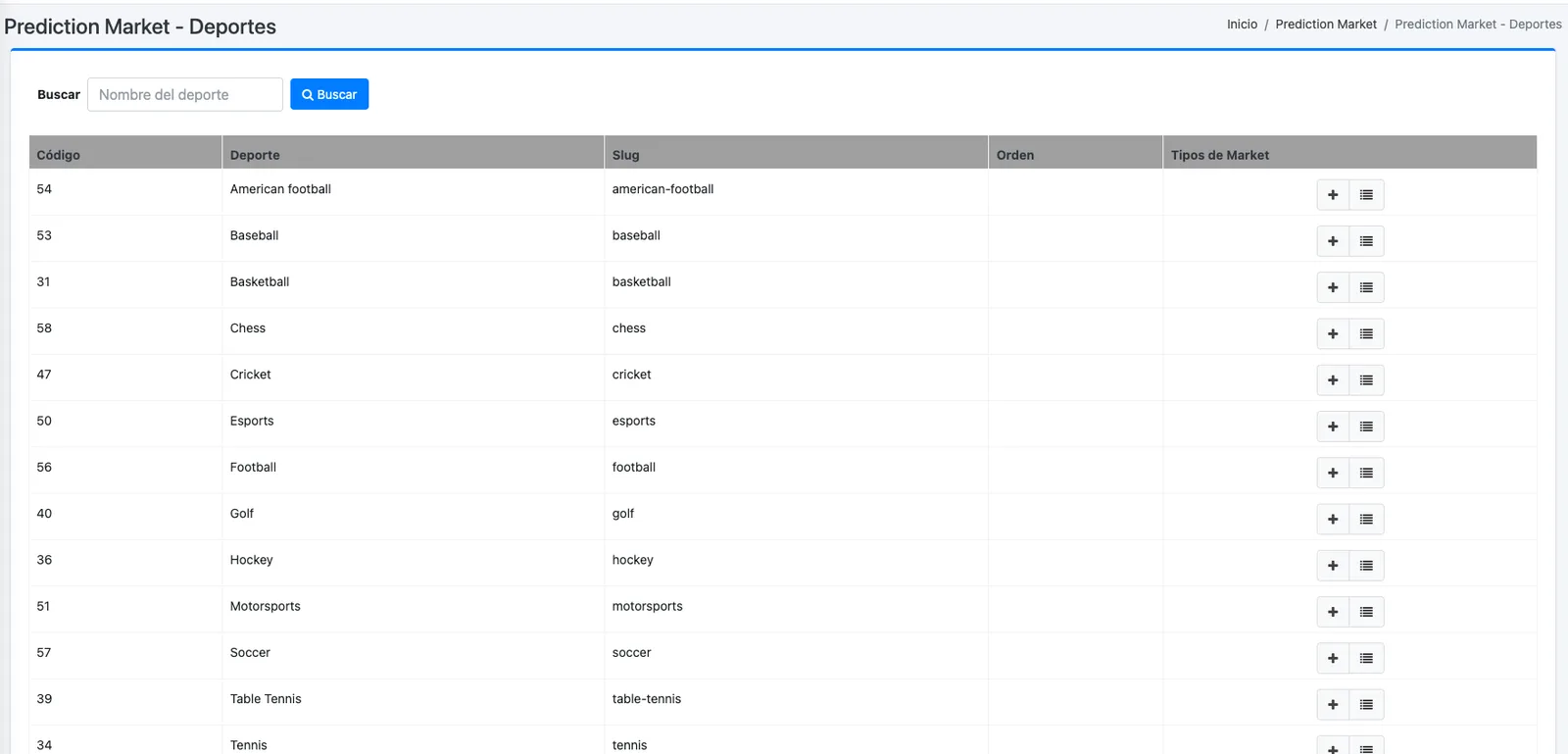Select code '58' in the Chess row

coord(44,328)
